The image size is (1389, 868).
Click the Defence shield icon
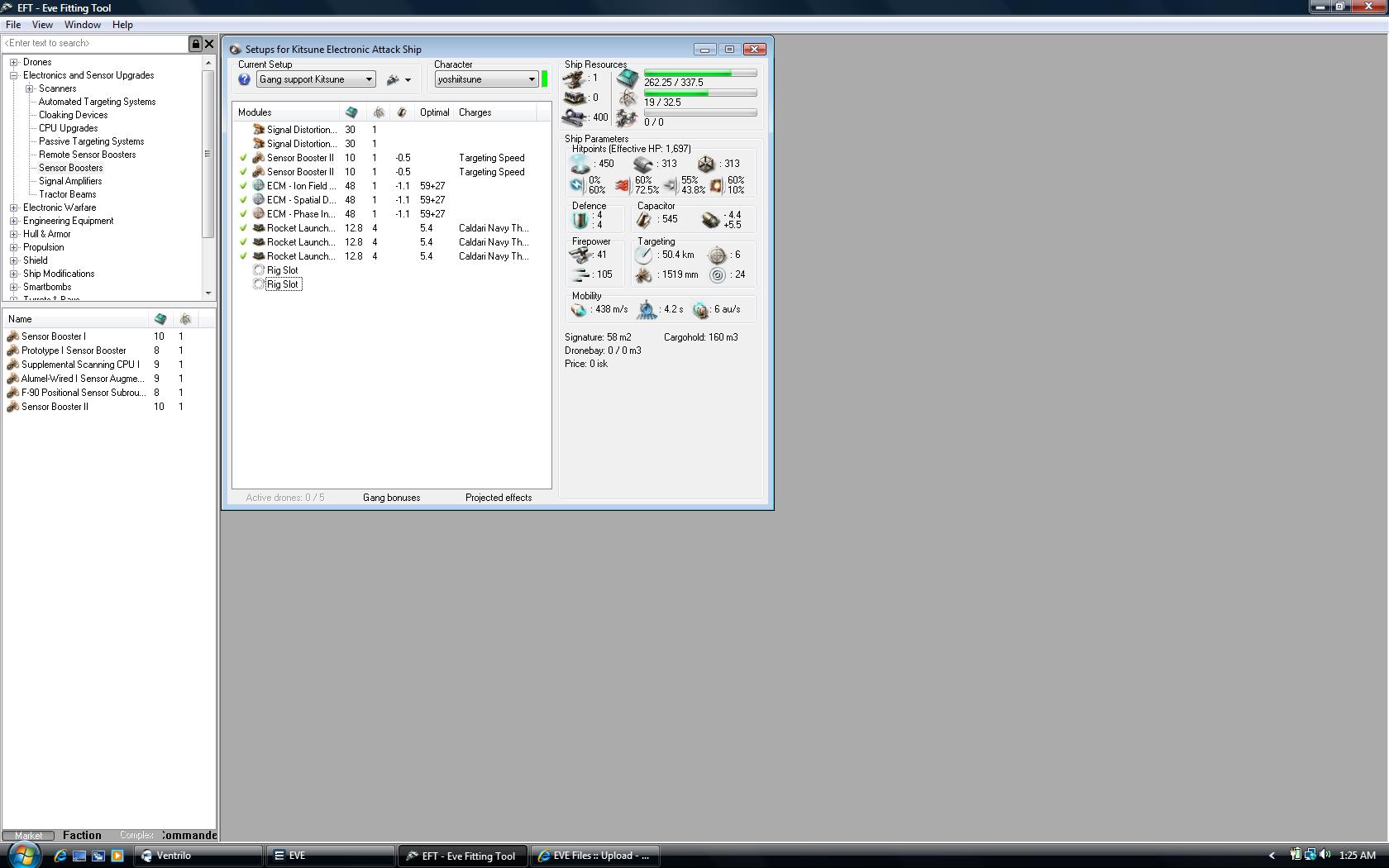click(580, 220)
